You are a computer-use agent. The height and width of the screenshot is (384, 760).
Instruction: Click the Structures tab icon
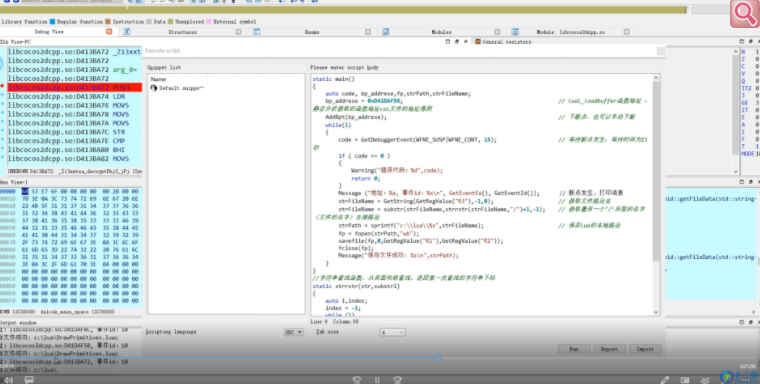pos(127,32)
